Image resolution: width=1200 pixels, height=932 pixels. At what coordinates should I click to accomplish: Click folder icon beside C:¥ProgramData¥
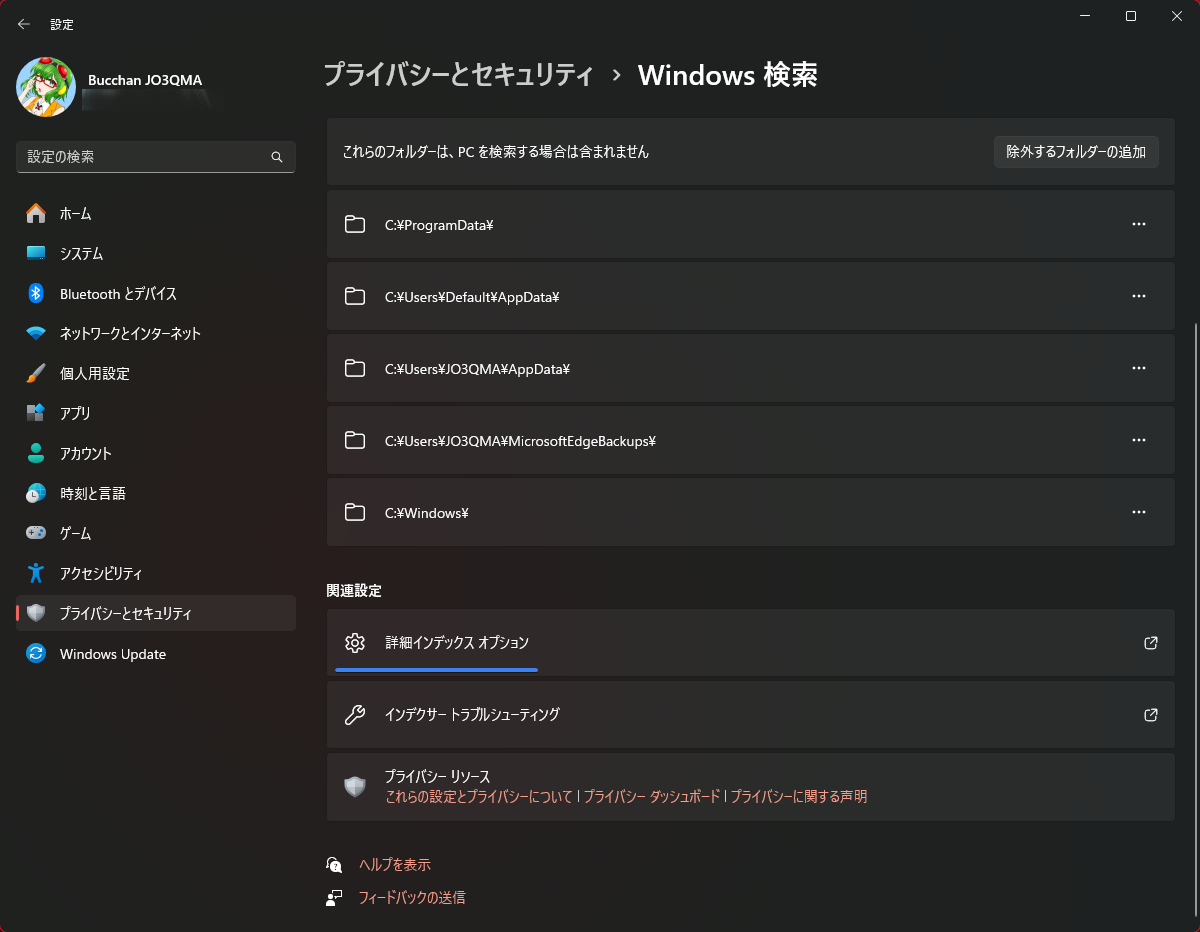[355, 224]
